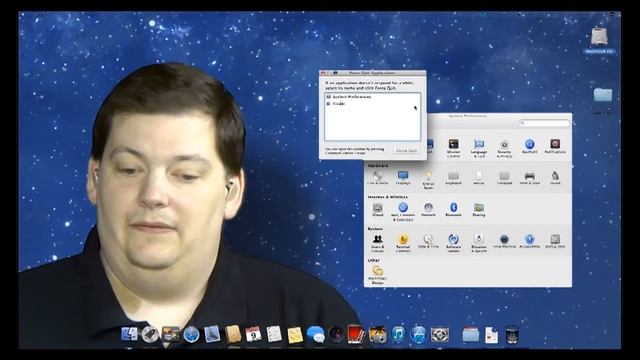Open the Accessibility preference pane

529,241
